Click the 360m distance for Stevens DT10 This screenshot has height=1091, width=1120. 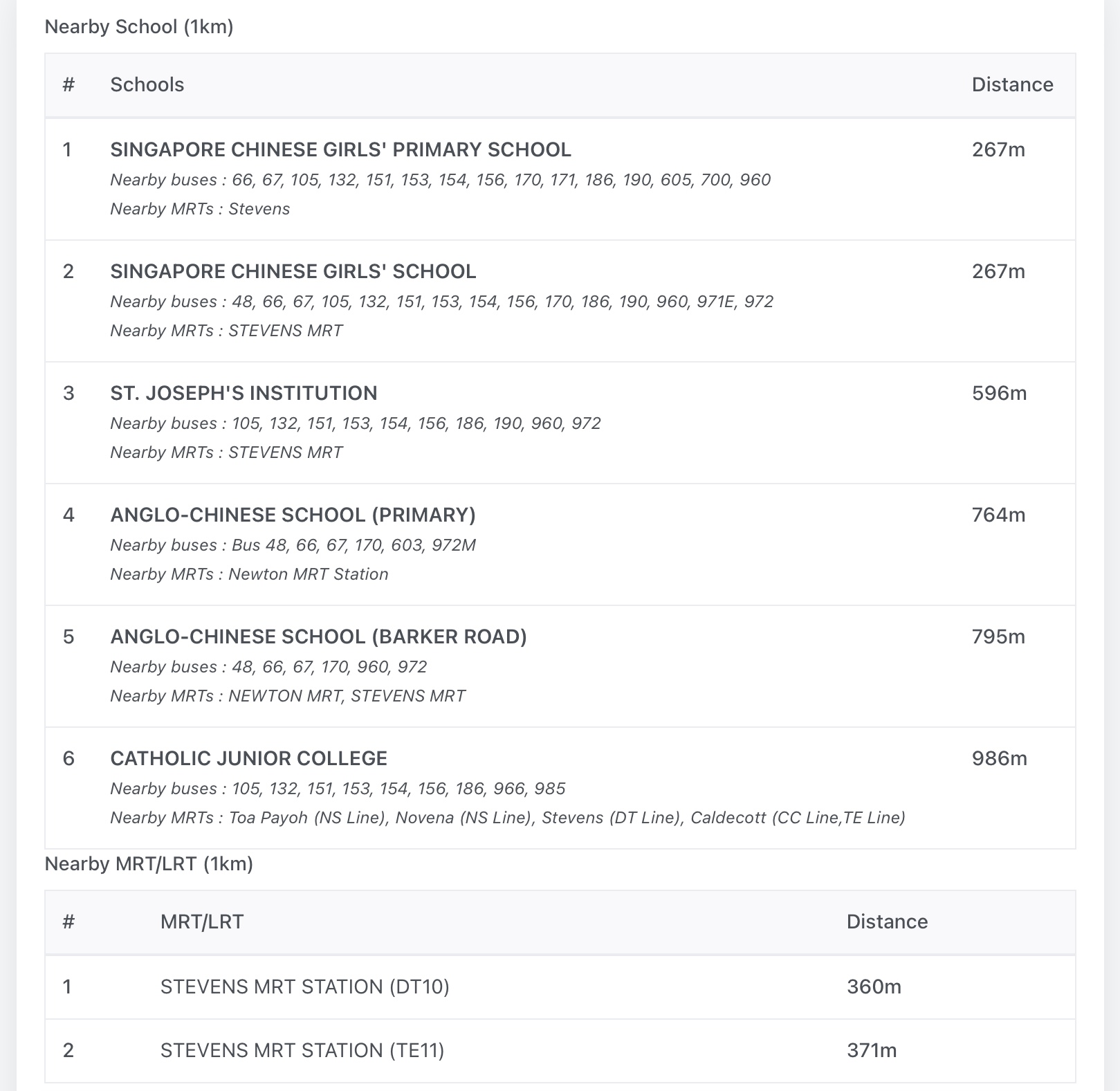coord(874,987)
